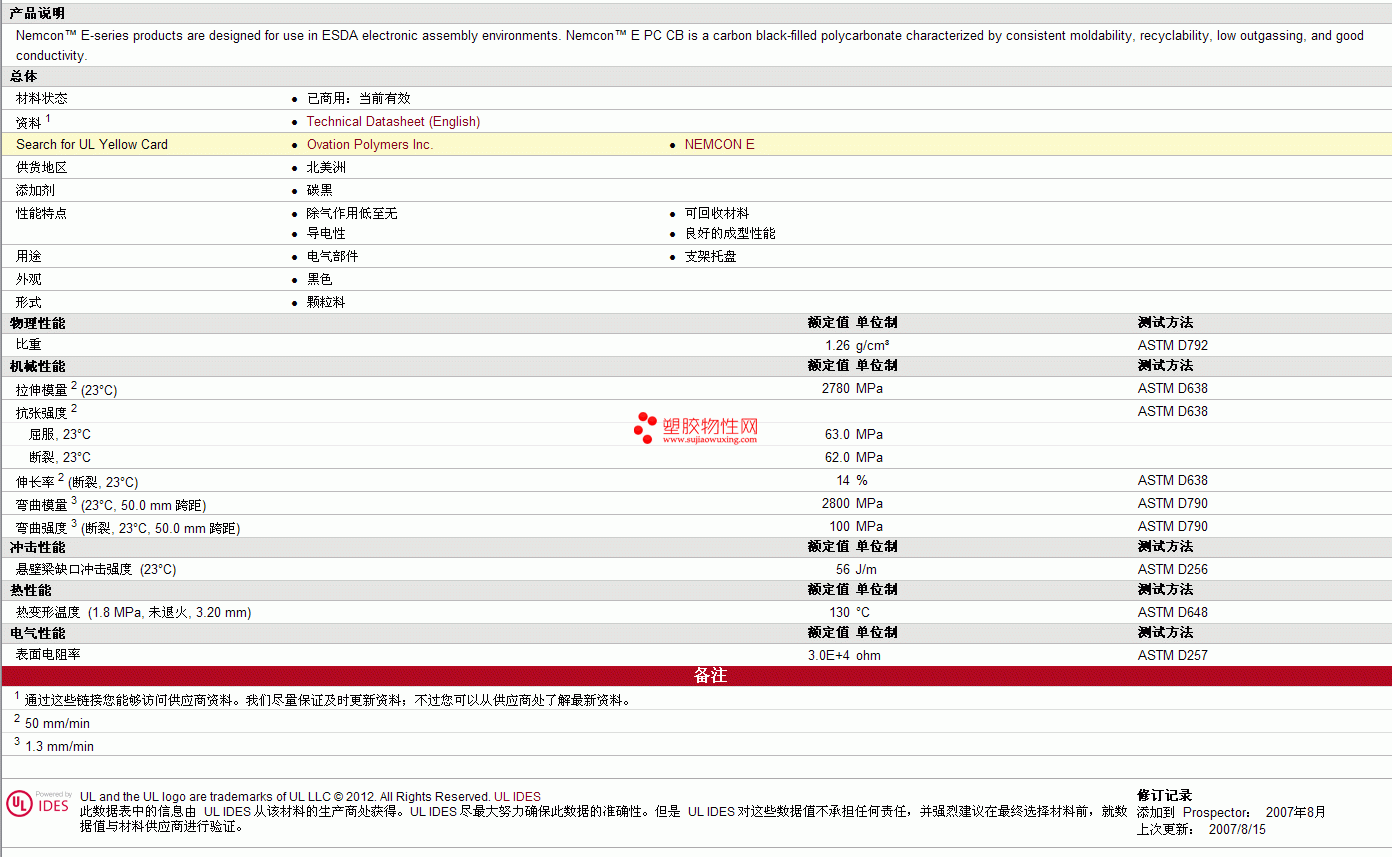This screenshot has height=857, width=1392.
Task: Click the 可回收材料 feature
Action: [717, 213]
